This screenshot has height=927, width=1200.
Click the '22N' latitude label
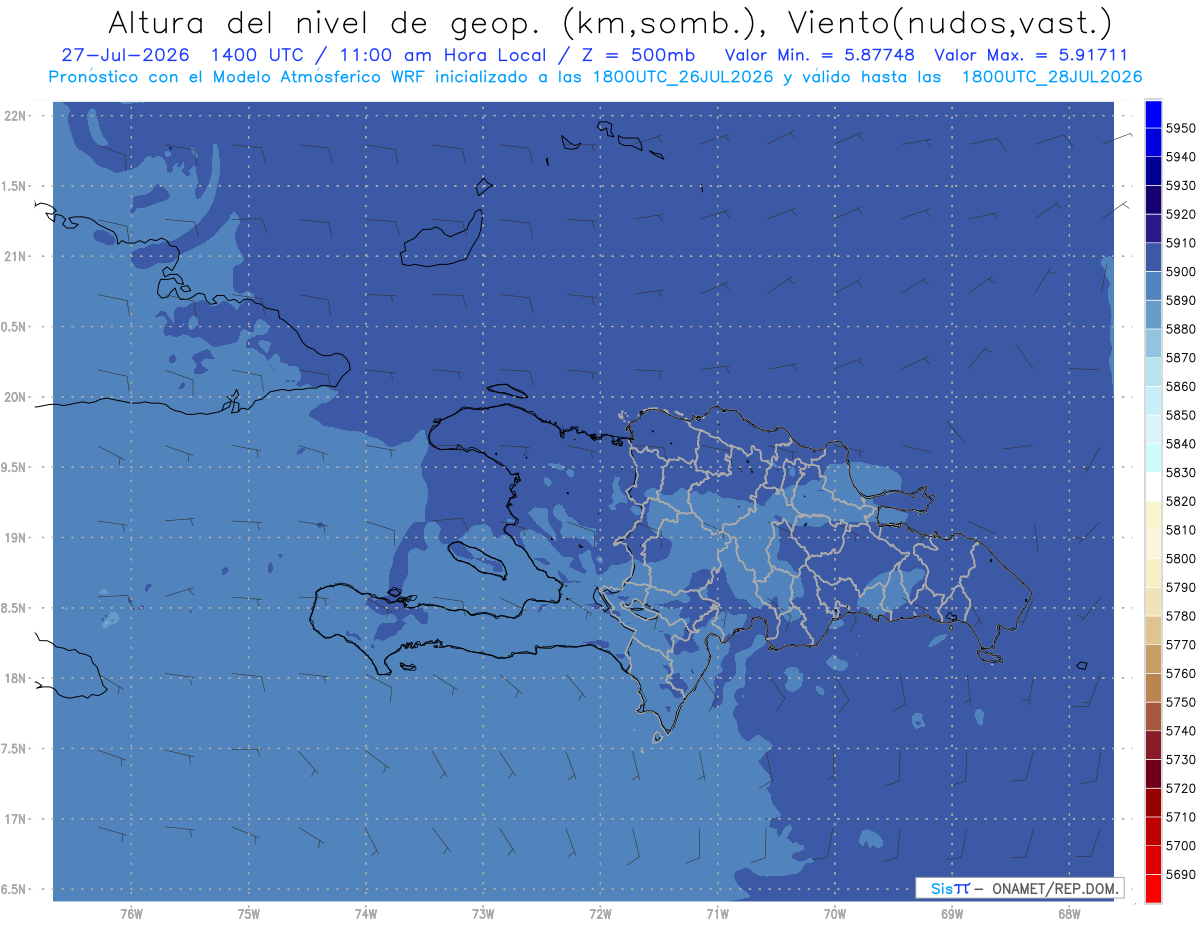point(15,116)
